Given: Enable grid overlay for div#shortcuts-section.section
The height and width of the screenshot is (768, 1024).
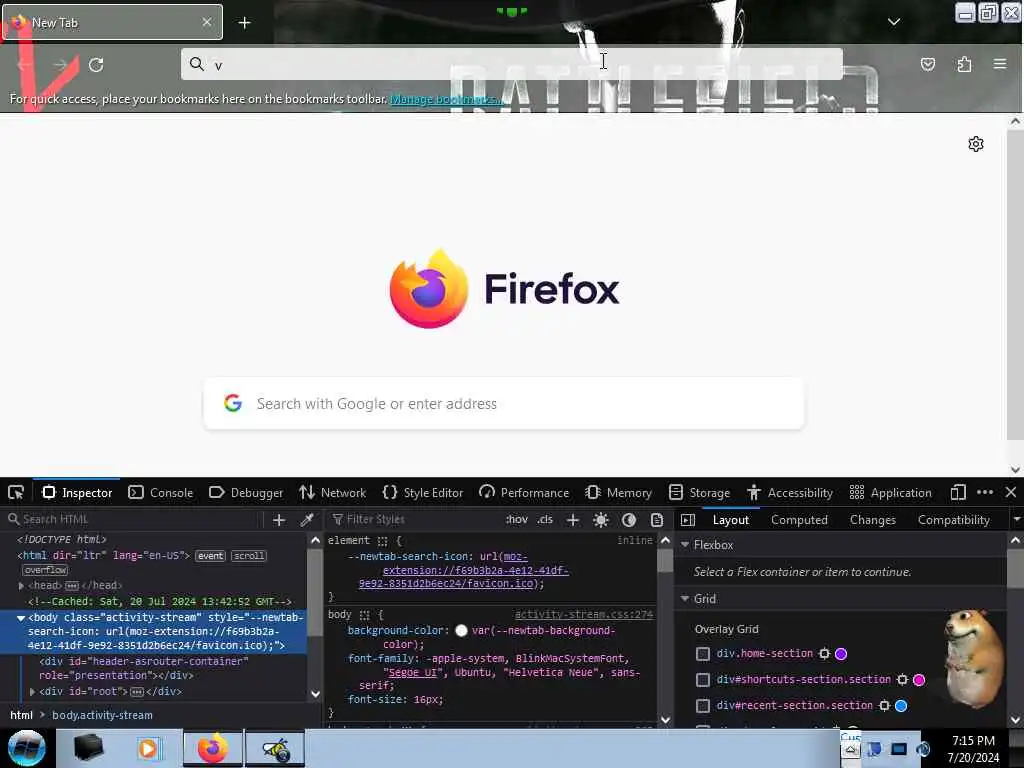Looking at the screenshot, I should tap(703, 680).
